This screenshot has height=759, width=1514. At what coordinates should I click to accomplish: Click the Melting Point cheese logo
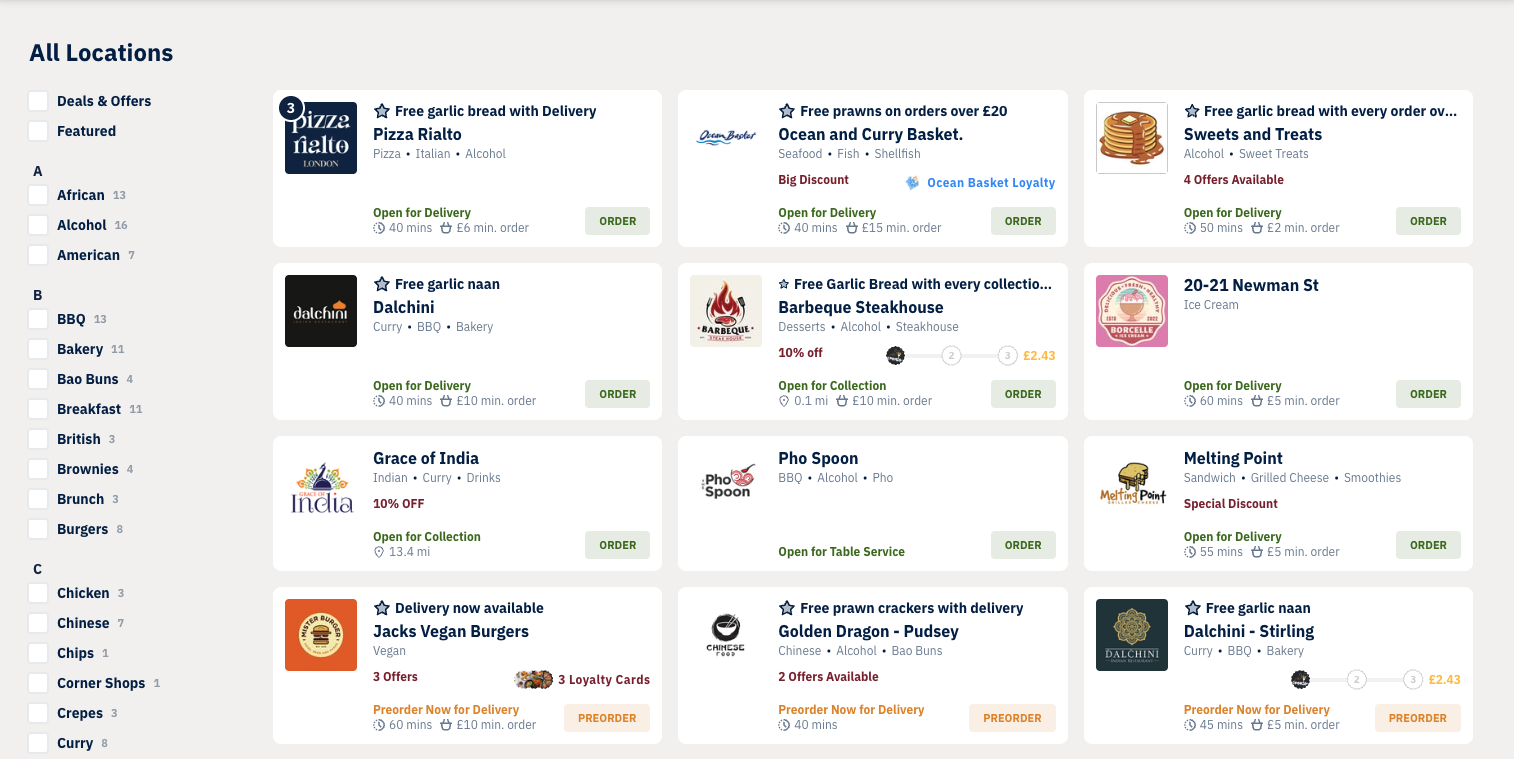(x=1131, y=484)
